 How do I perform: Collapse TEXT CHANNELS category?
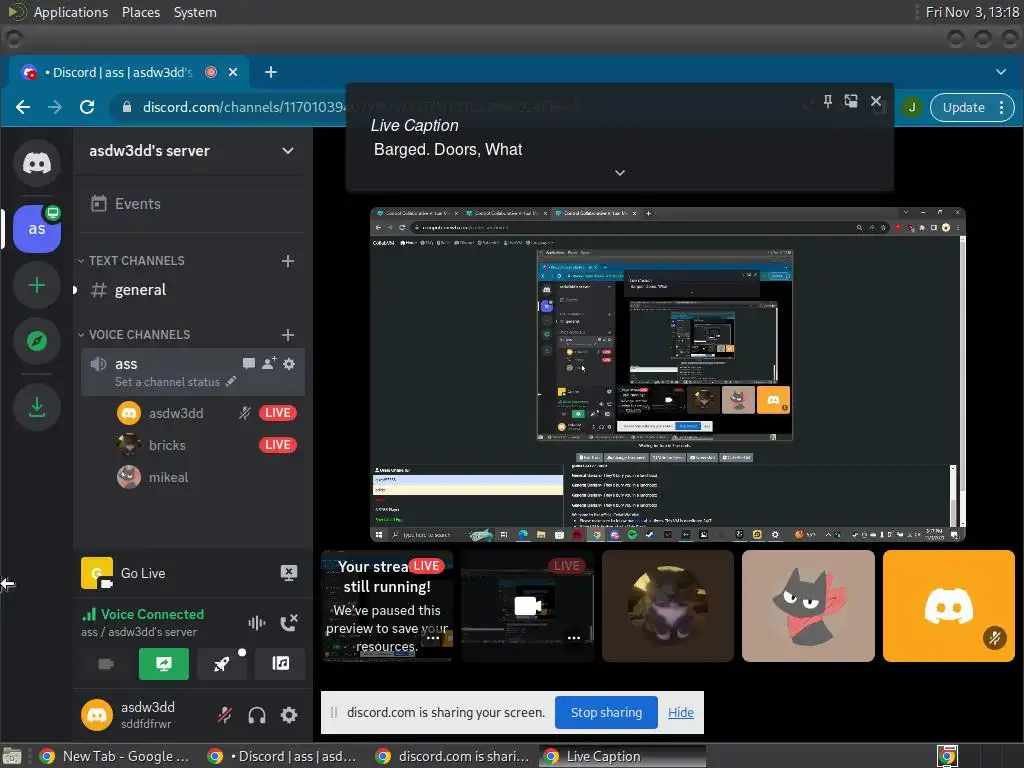[131, 261]
